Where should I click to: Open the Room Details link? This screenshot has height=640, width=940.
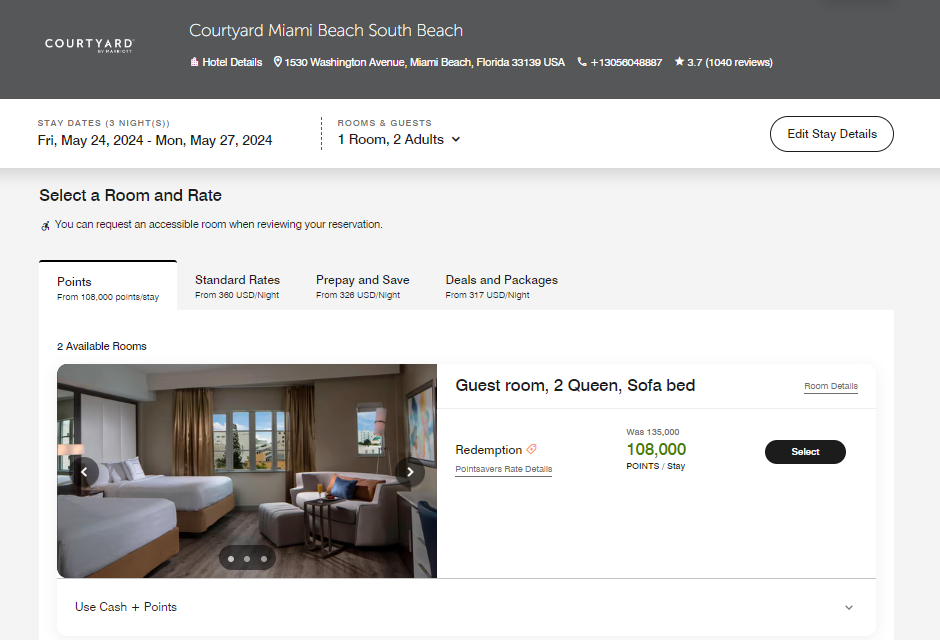[830, 386]
